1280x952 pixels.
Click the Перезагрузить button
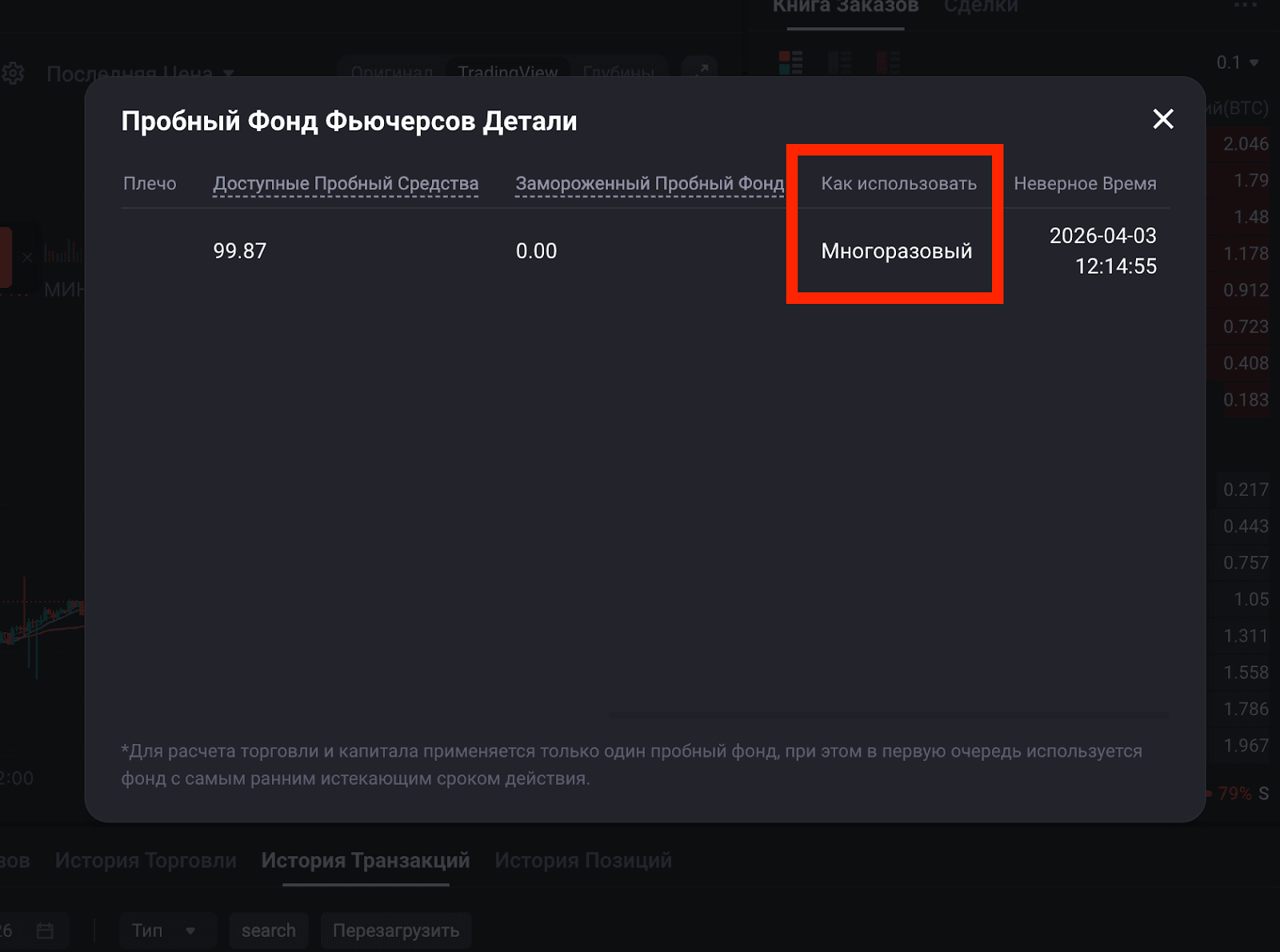(x=396, y=930)
